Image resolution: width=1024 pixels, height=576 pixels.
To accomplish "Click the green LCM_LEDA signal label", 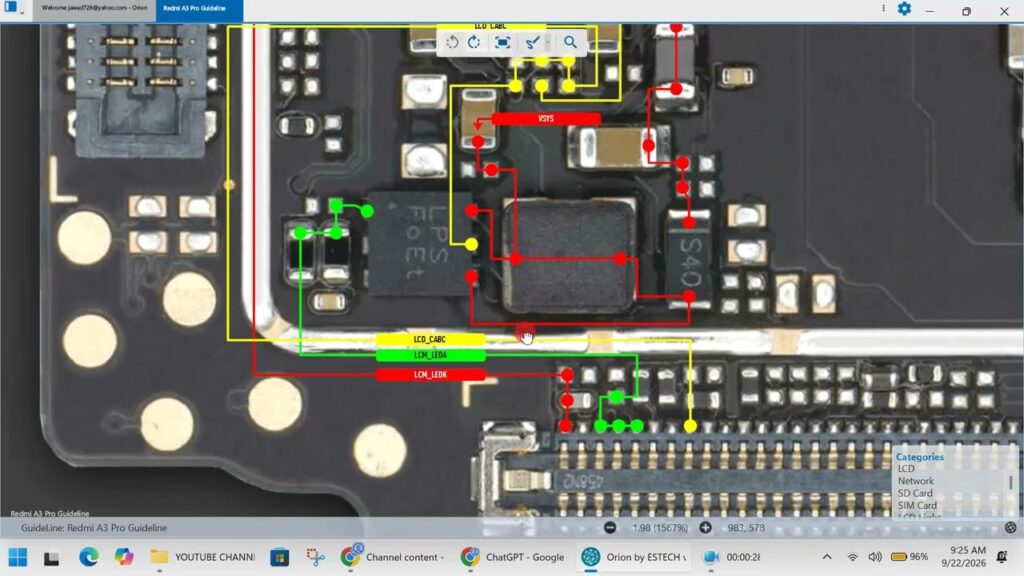I will point(430,355).
